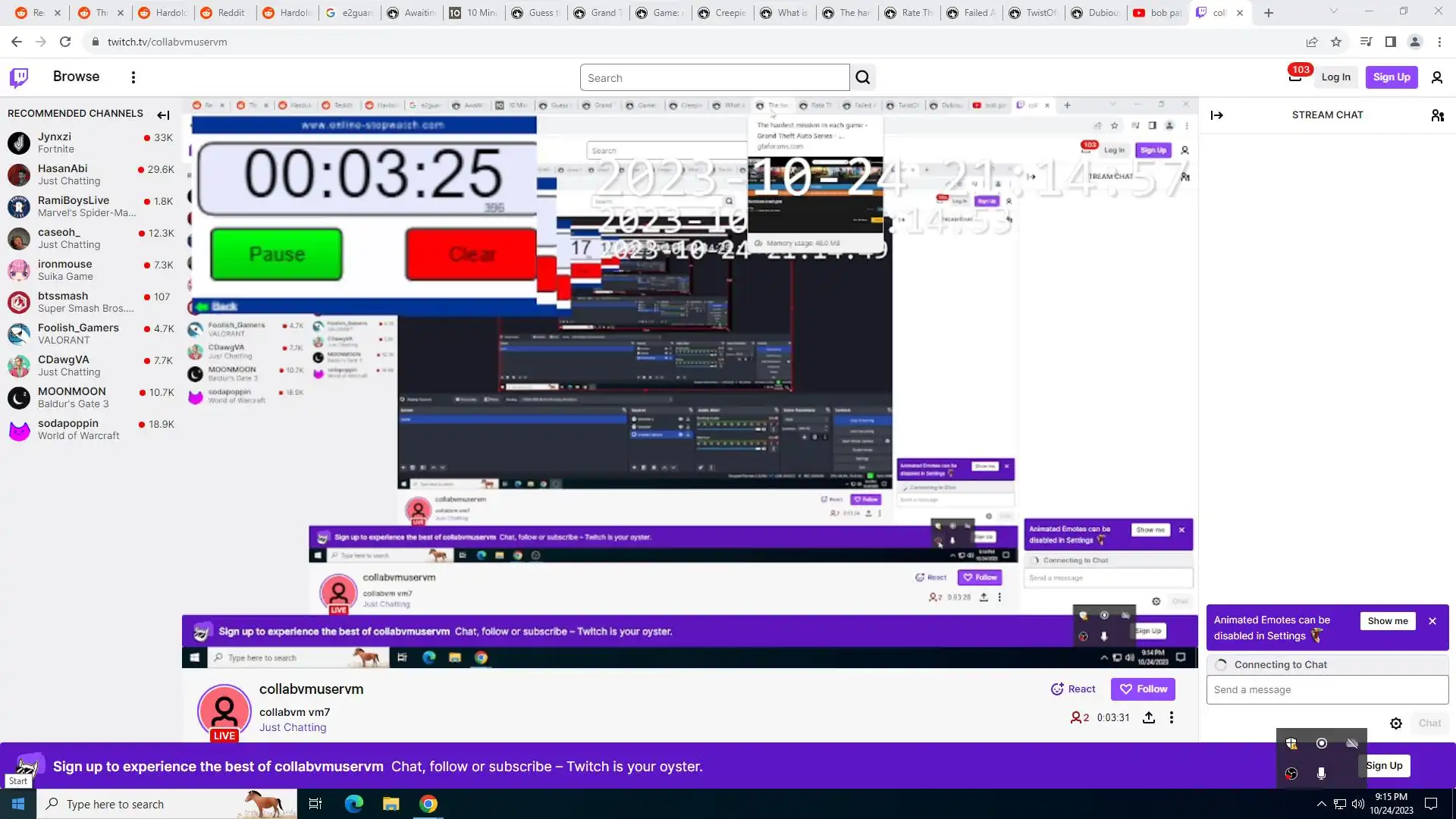
Task: Click the Follow heart button
Action: point(1143,689)
